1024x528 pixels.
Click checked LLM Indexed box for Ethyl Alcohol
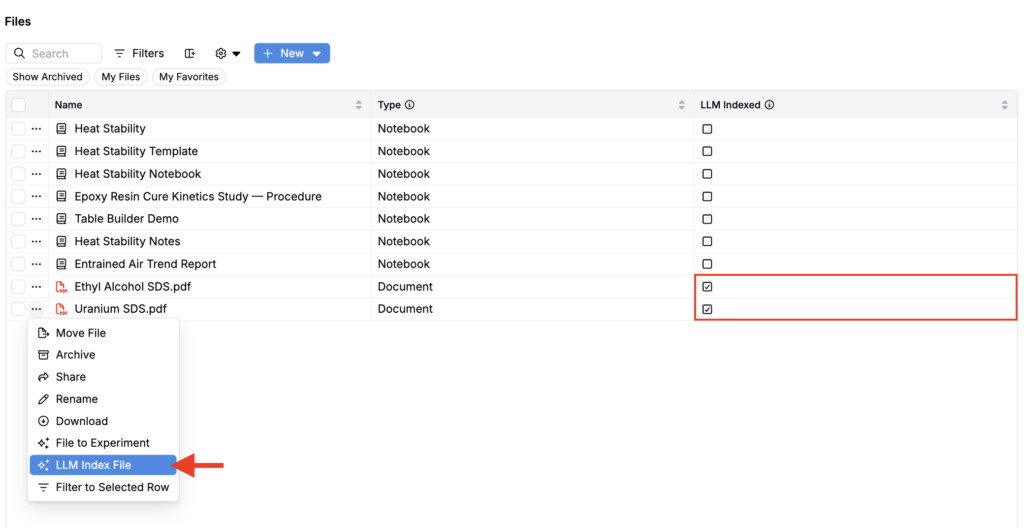coord(707,287)
